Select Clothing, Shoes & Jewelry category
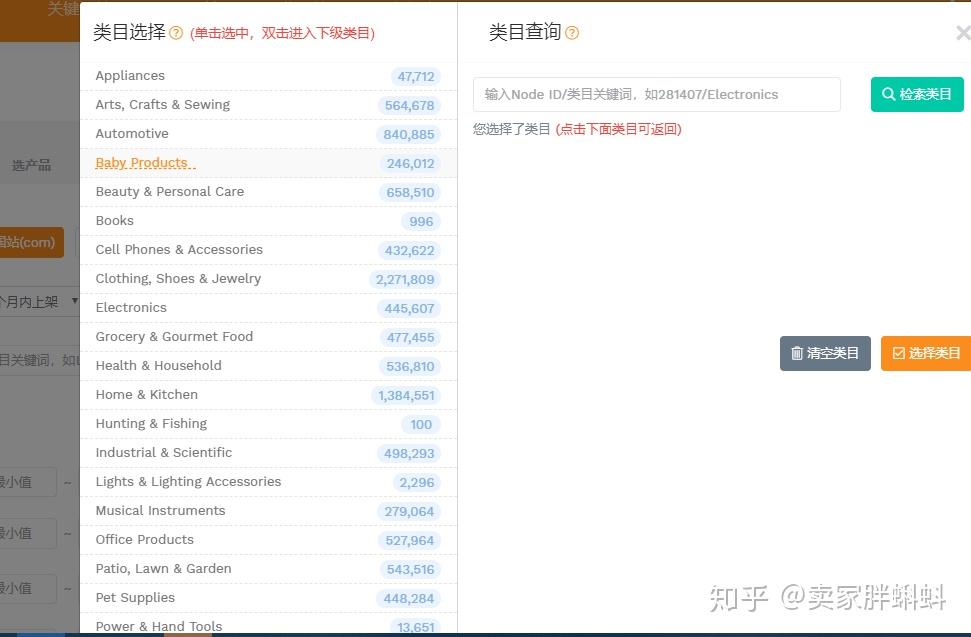The height and width of the screenshot is (637, 971). click(x=268, y=279)
